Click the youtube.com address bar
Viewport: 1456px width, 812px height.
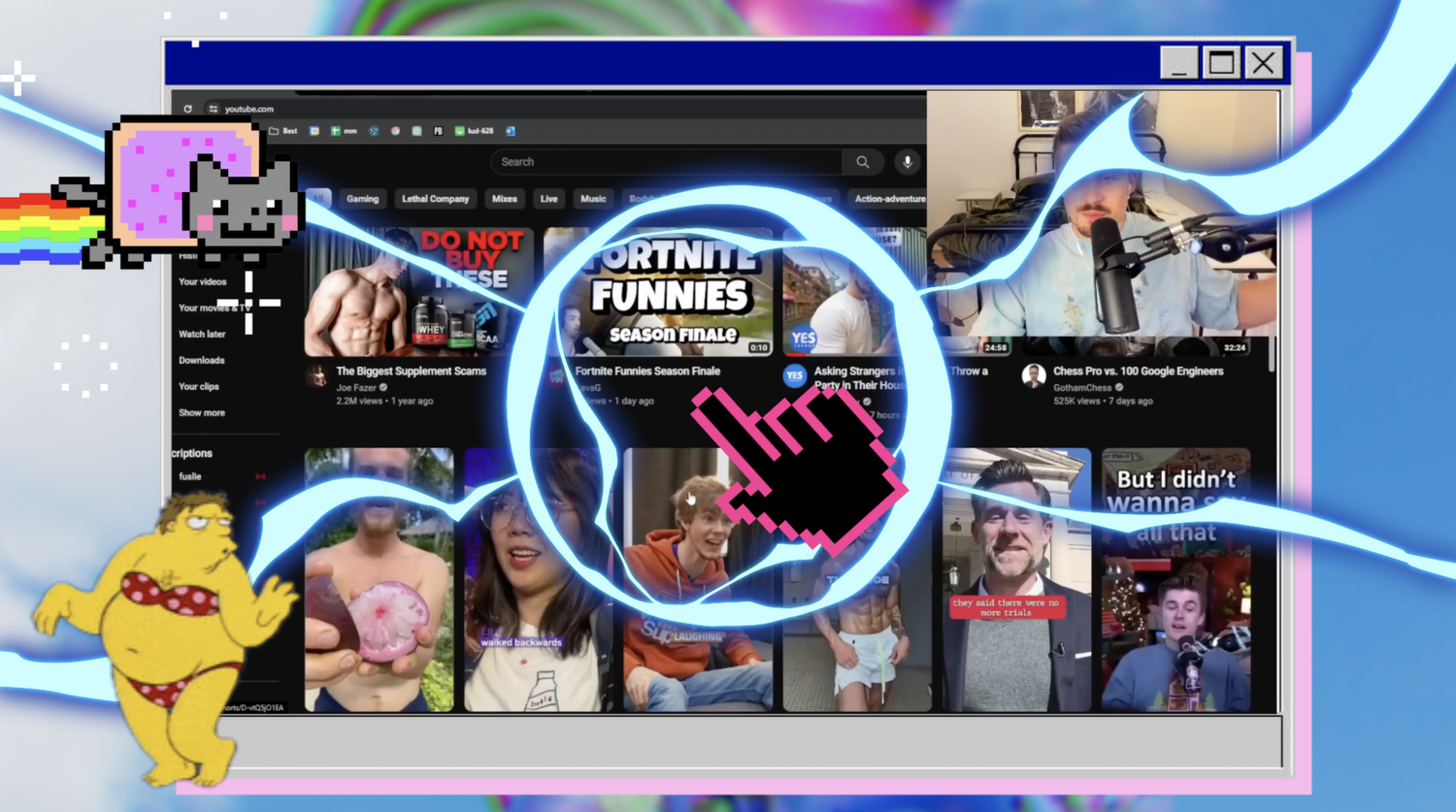[x=563, y=109]
